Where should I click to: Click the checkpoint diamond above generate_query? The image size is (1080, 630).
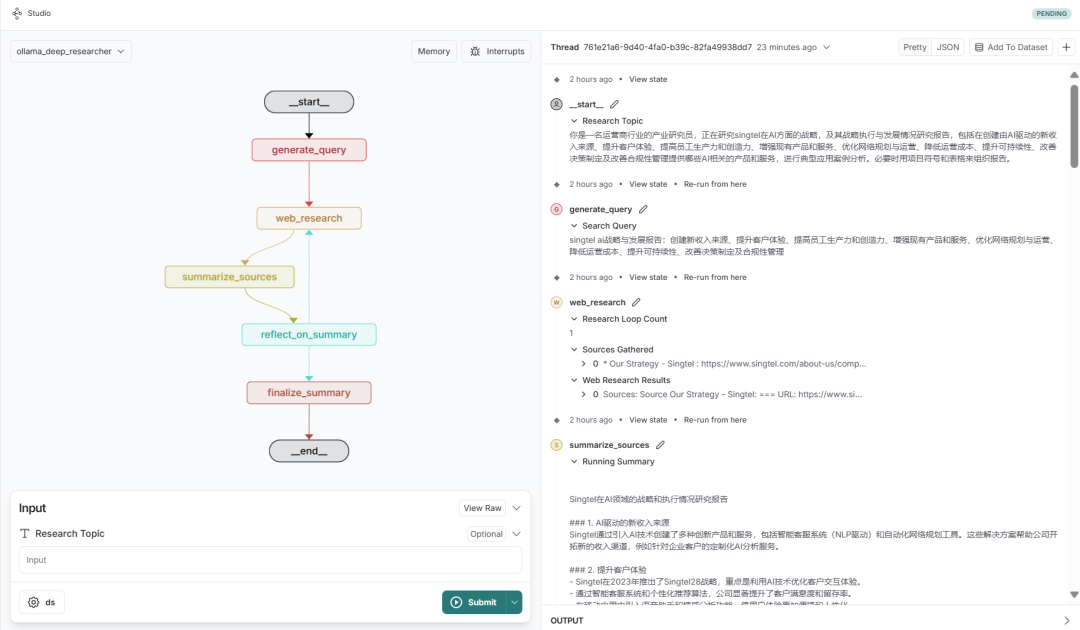557,184
